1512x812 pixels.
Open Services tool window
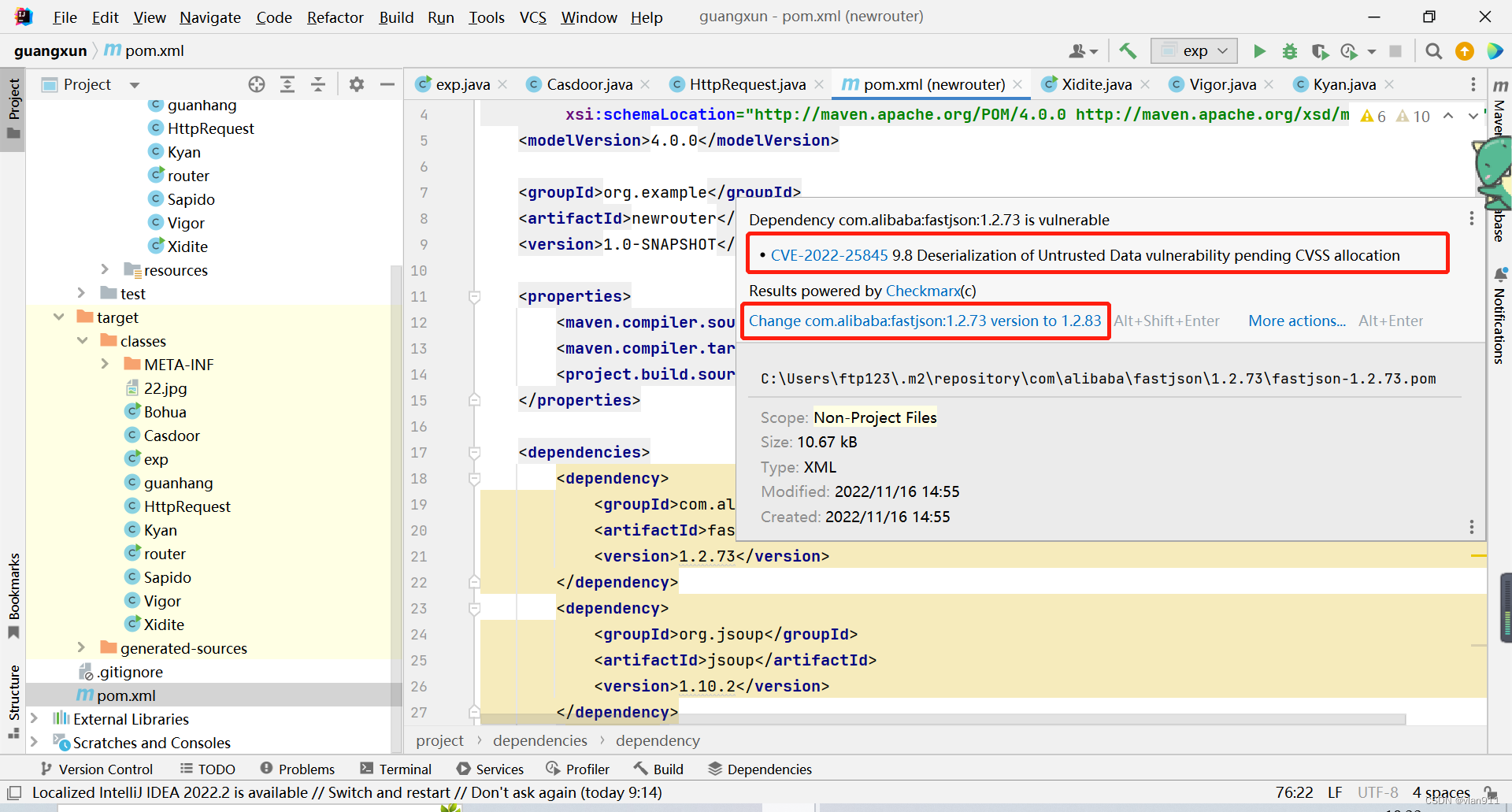point(490,769)
